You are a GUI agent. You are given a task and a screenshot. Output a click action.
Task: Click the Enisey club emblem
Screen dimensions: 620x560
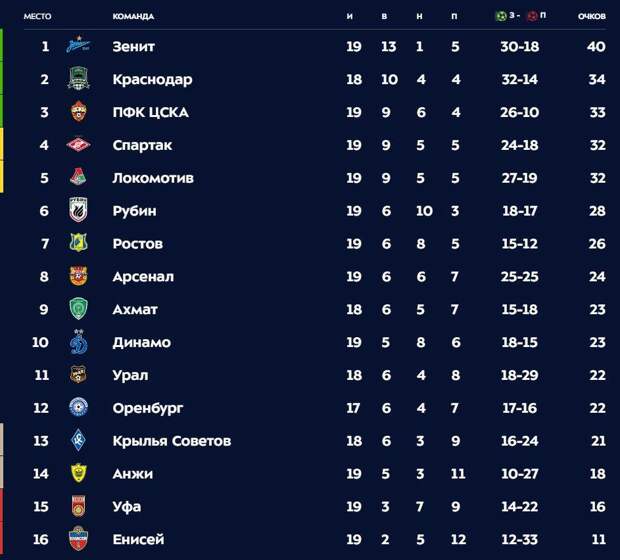(78, 539)
